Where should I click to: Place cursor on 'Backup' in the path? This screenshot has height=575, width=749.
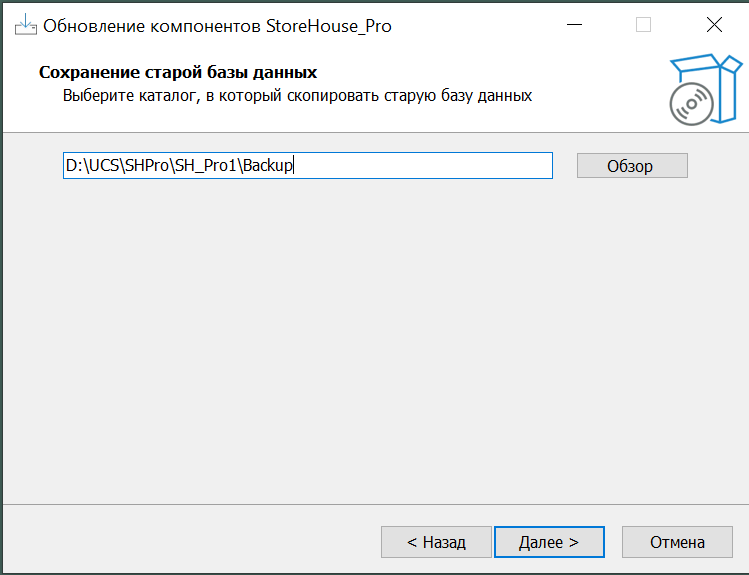pos(269,166)
